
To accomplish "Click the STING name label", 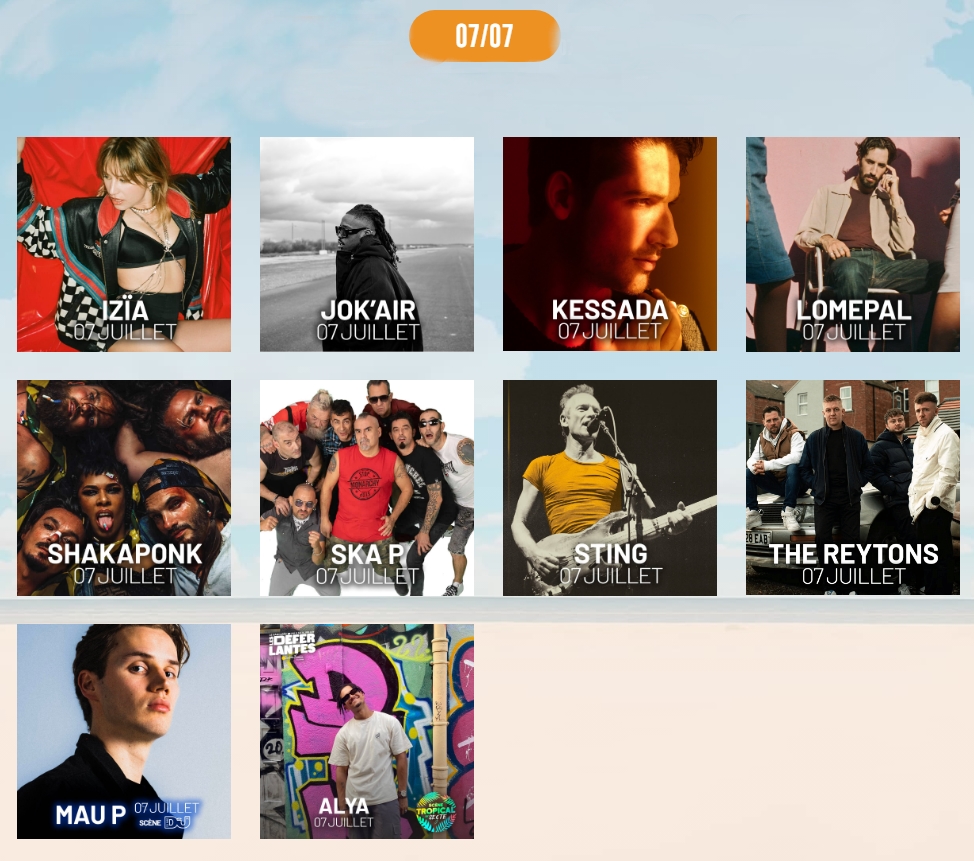I will tap(610, 554).
